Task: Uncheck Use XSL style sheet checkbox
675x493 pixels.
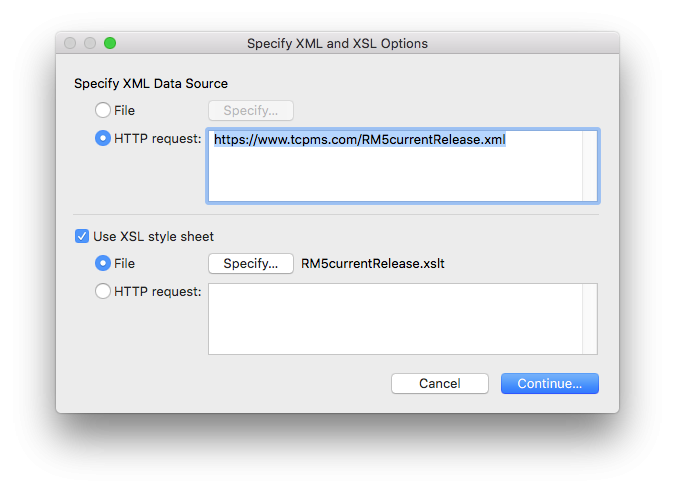Action: (82, 236)
